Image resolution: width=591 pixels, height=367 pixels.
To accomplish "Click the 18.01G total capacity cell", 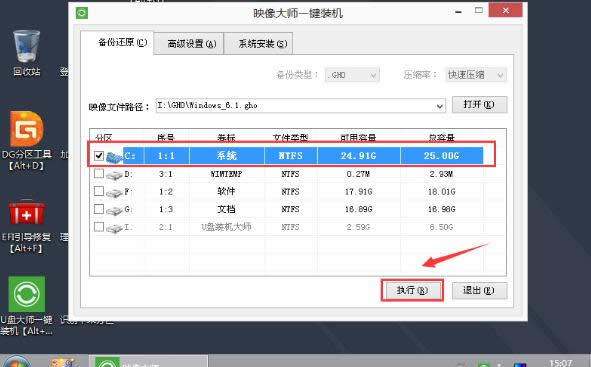I will coord(441,192).
